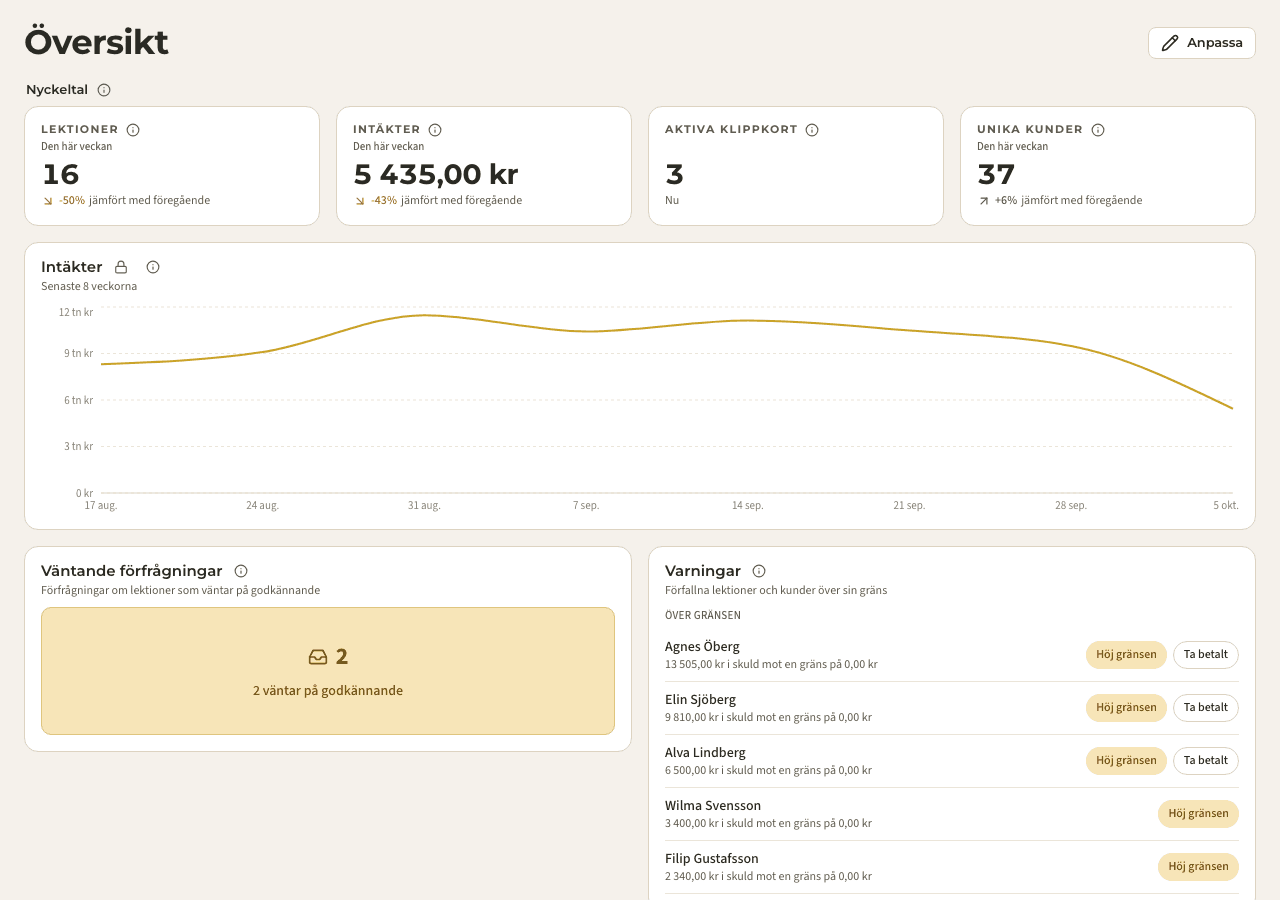Image resolution: width=1280 pixels, height=900 pixels.
Task: Click the '31 aug.' chart axis label
Action: tap(424, 506)
